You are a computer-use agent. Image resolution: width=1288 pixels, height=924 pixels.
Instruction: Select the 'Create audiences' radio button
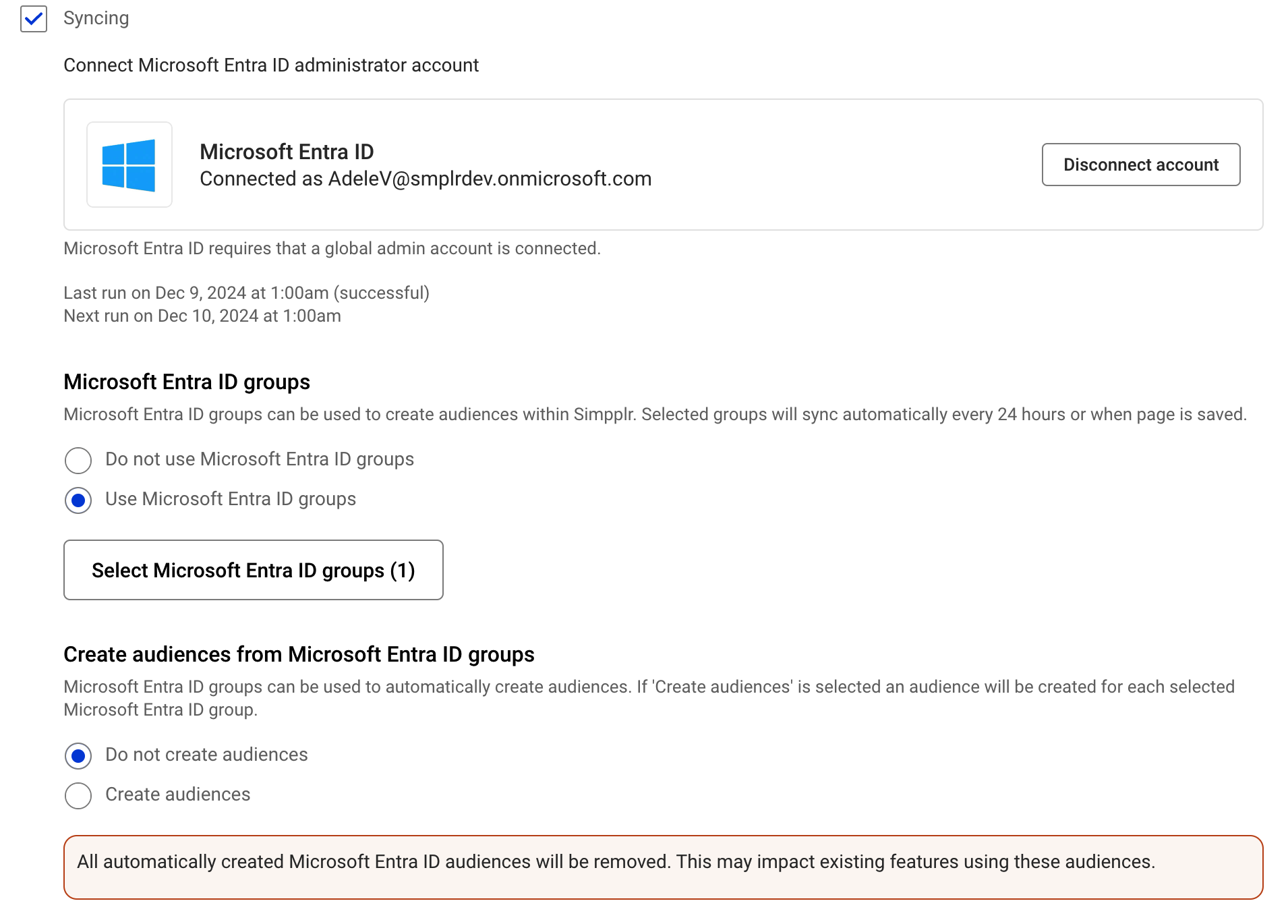point(78,796)
